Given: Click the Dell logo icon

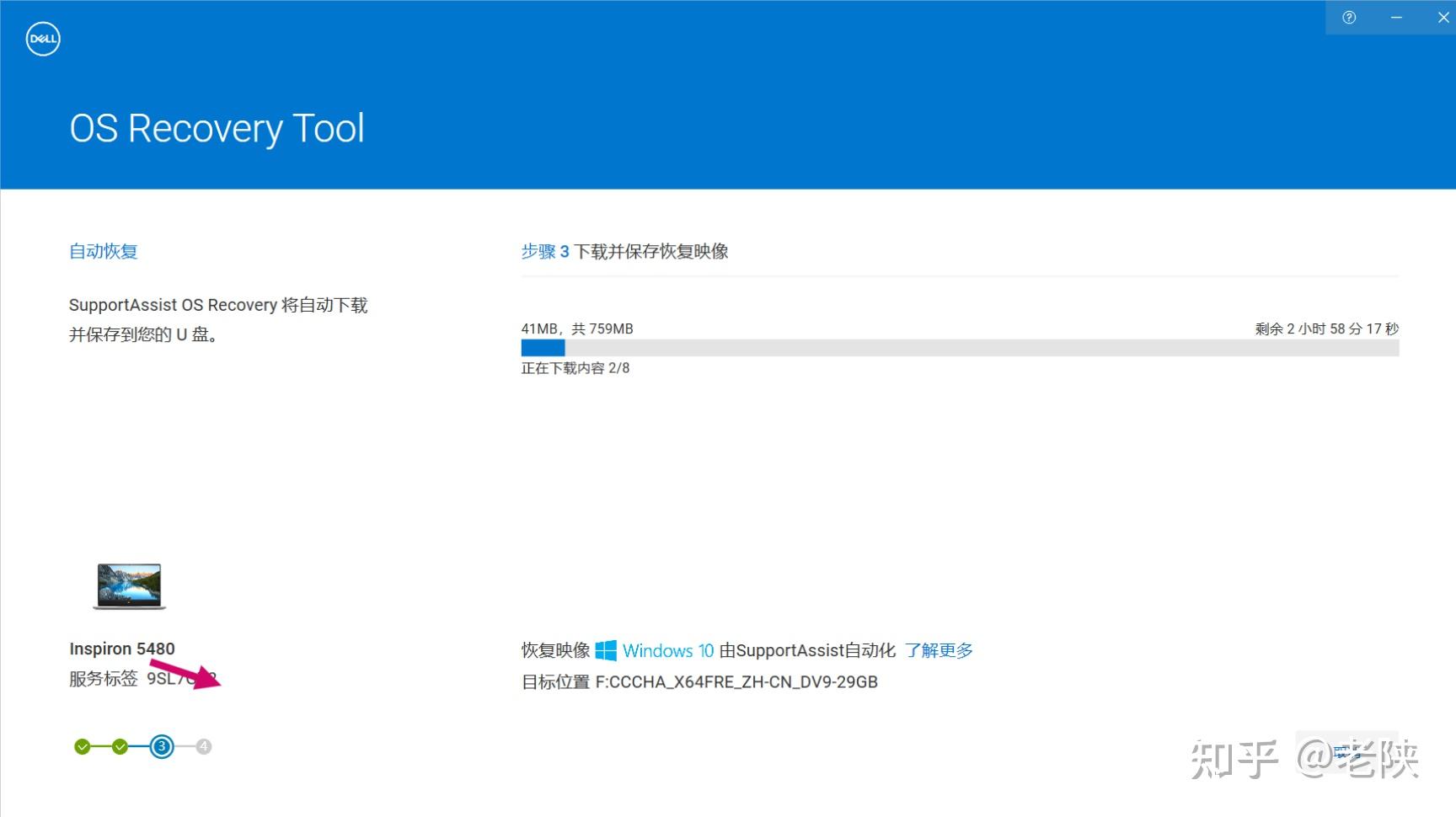Looking at the screenshot, I should point(43,39).
